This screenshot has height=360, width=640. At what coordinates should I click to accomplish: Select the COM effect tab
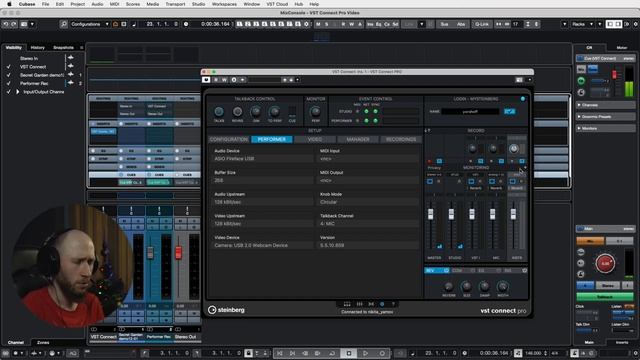(462, 271)
